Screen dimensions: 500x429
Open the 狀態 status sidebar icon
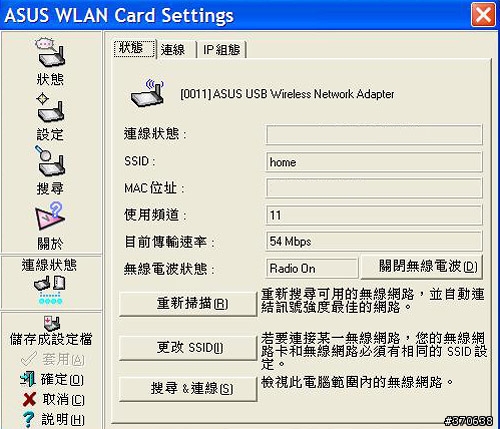50,52
